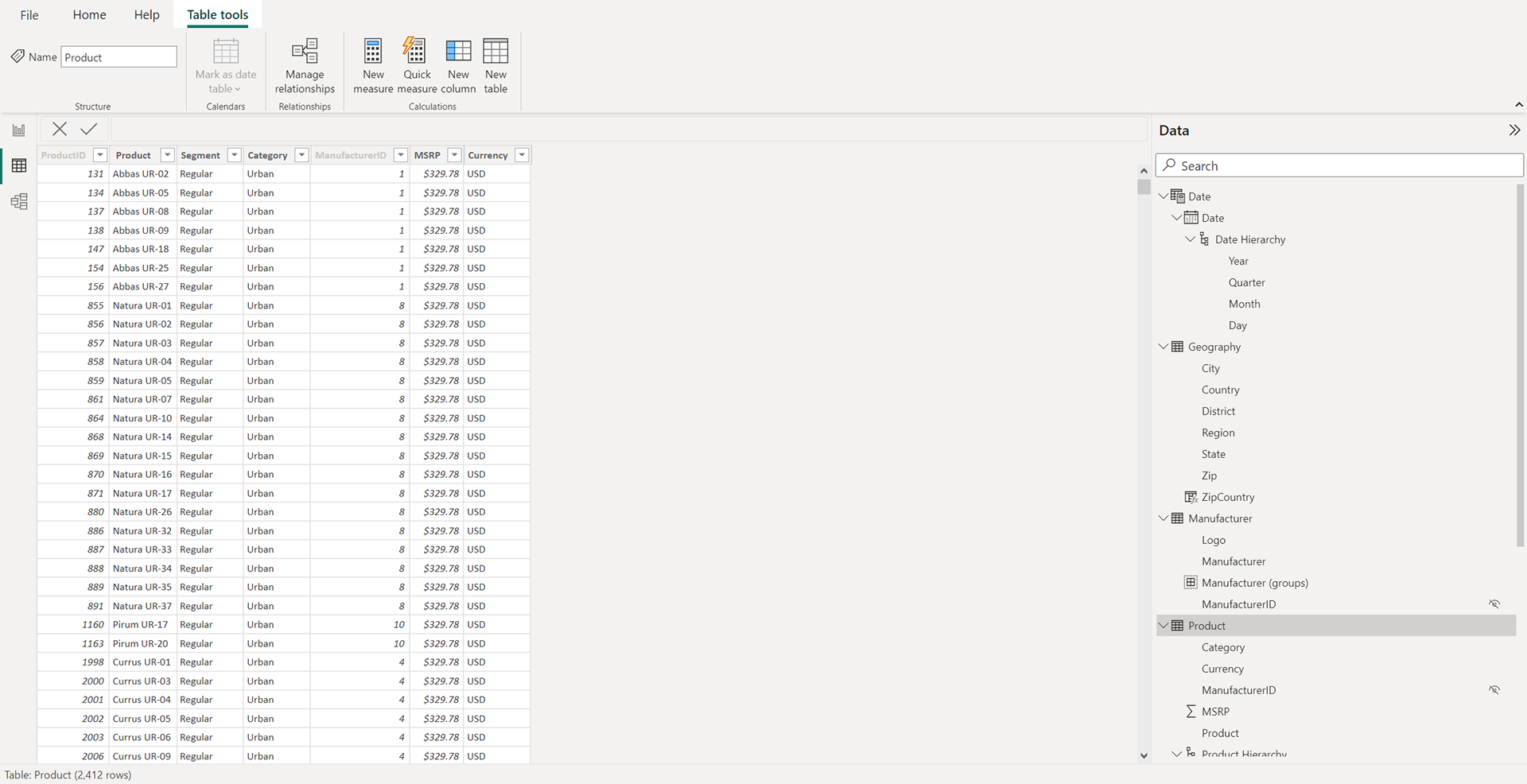Open the File menu
This screenshot has width=1527, height=784.
point(29,14)
